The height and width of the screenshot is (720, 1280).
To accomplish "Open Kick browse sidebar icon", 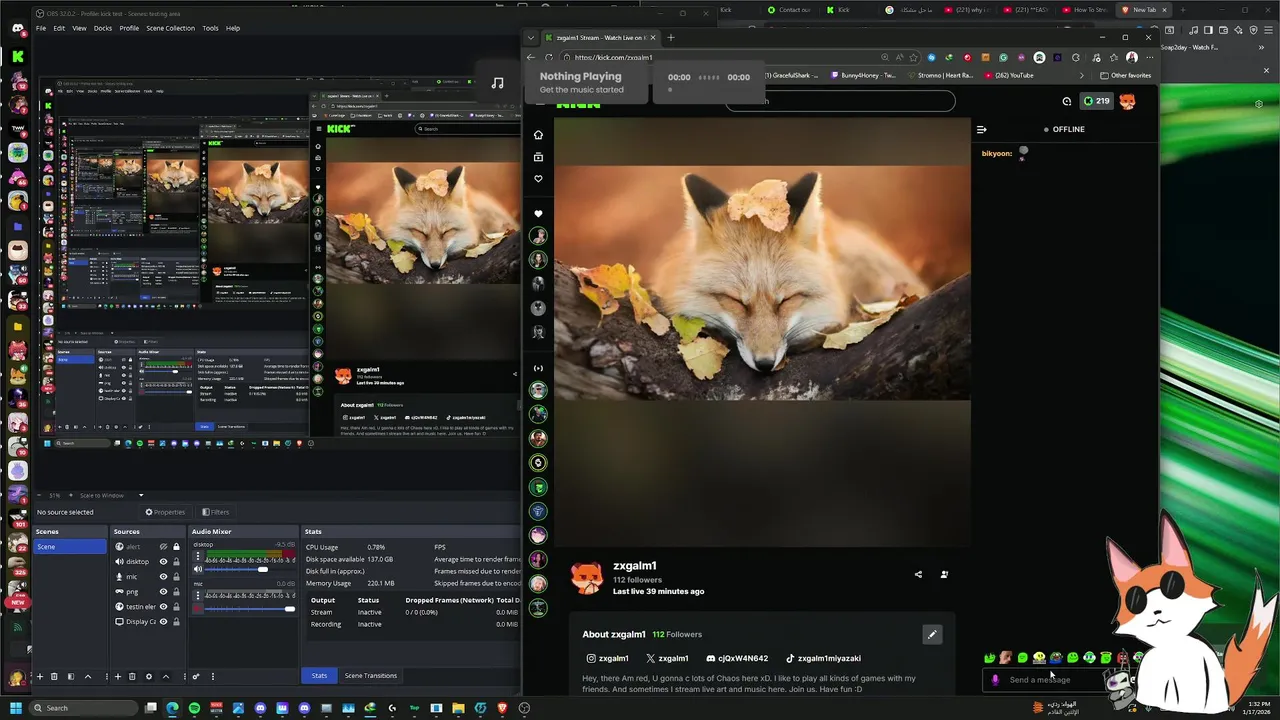I will coord(538,157).
